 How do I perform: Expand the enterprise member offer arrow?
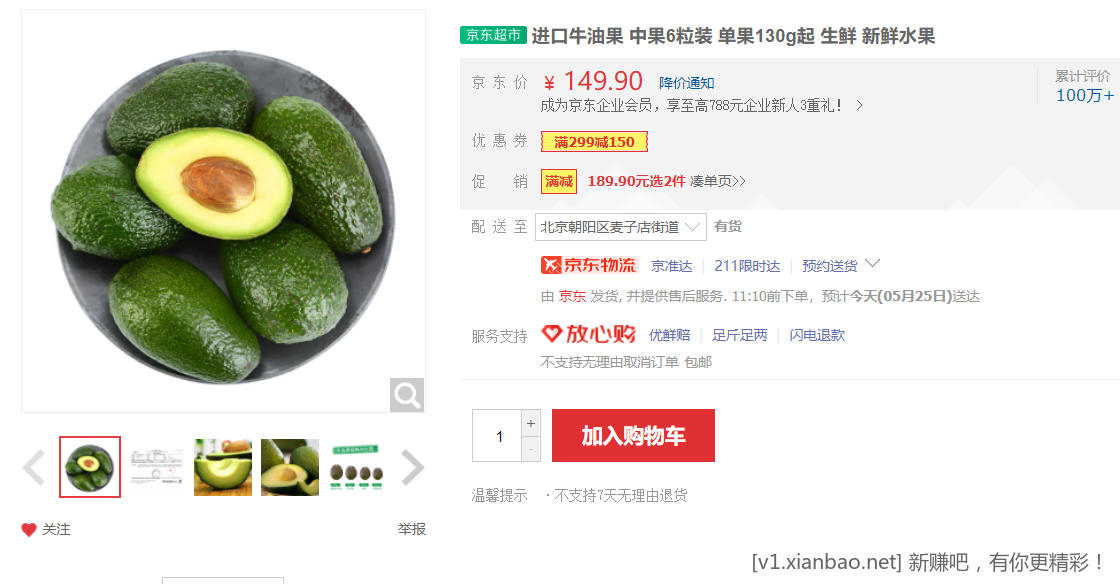coord(859,106)
